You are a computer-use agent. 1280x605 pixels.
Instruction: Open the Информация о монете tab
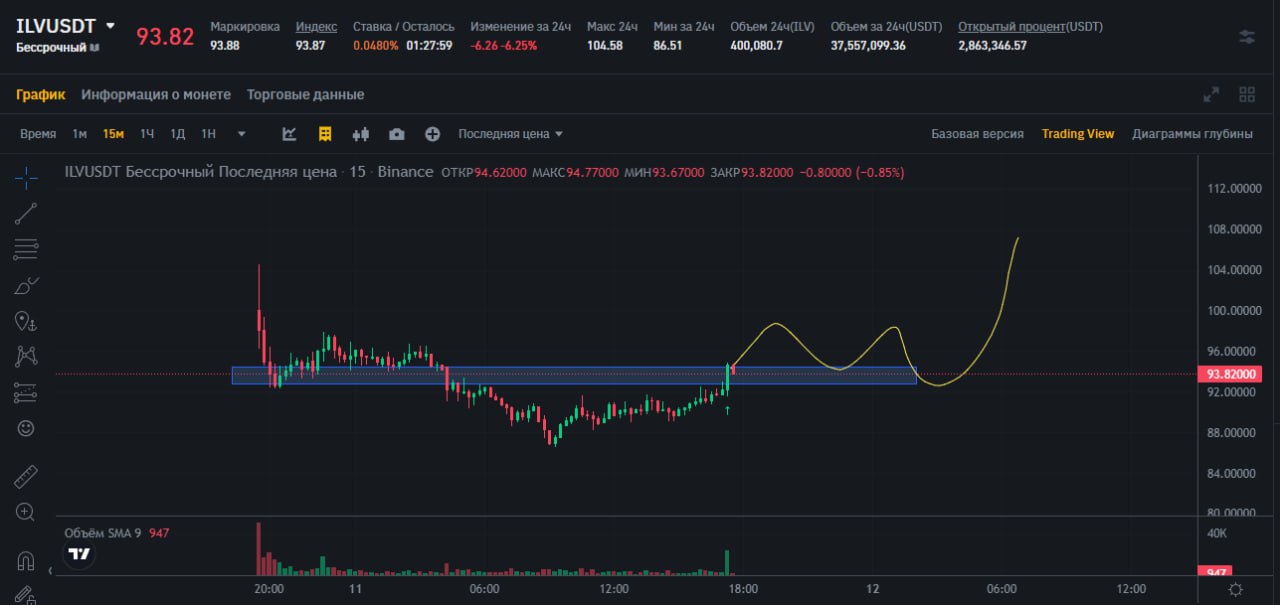click(x=156, y=95)
